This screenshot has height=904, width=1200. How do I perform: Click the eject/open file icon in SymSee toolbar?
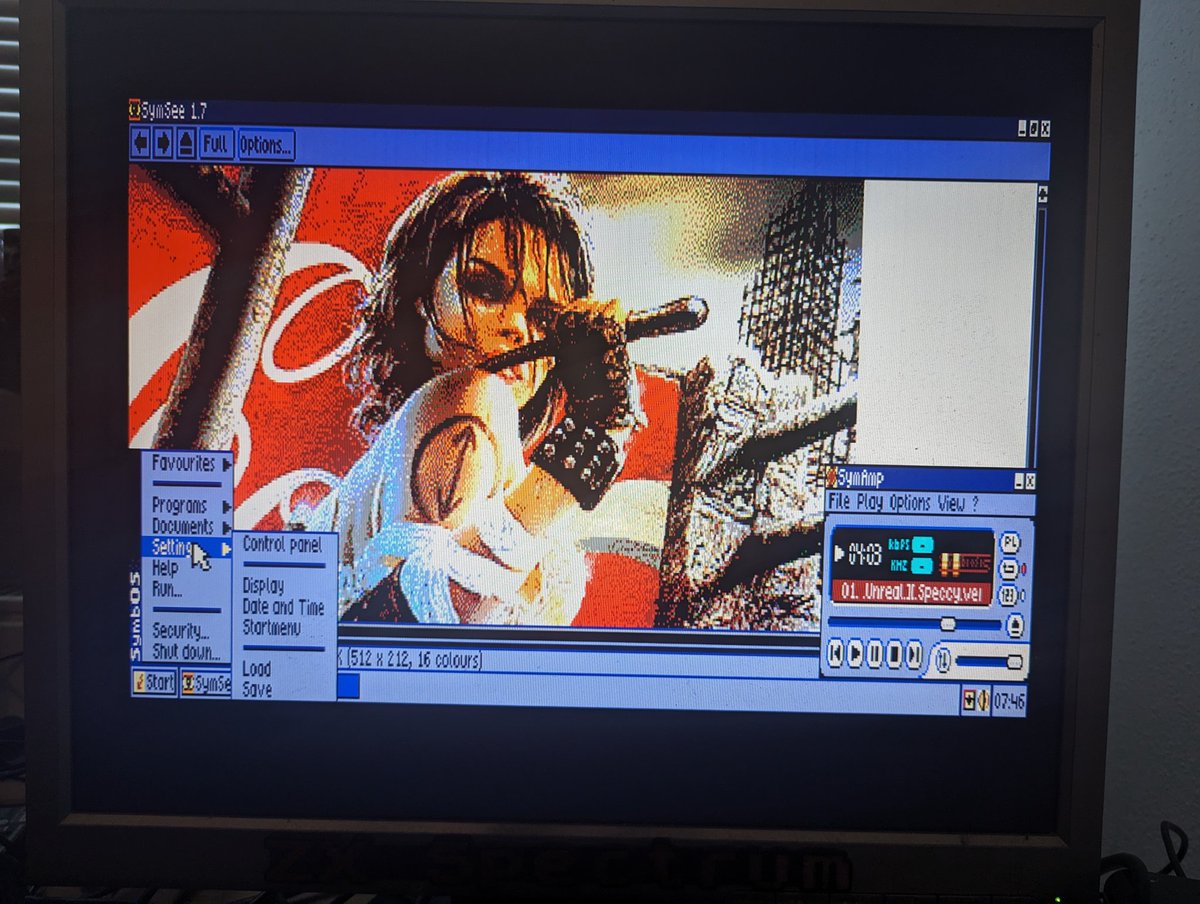186,144
